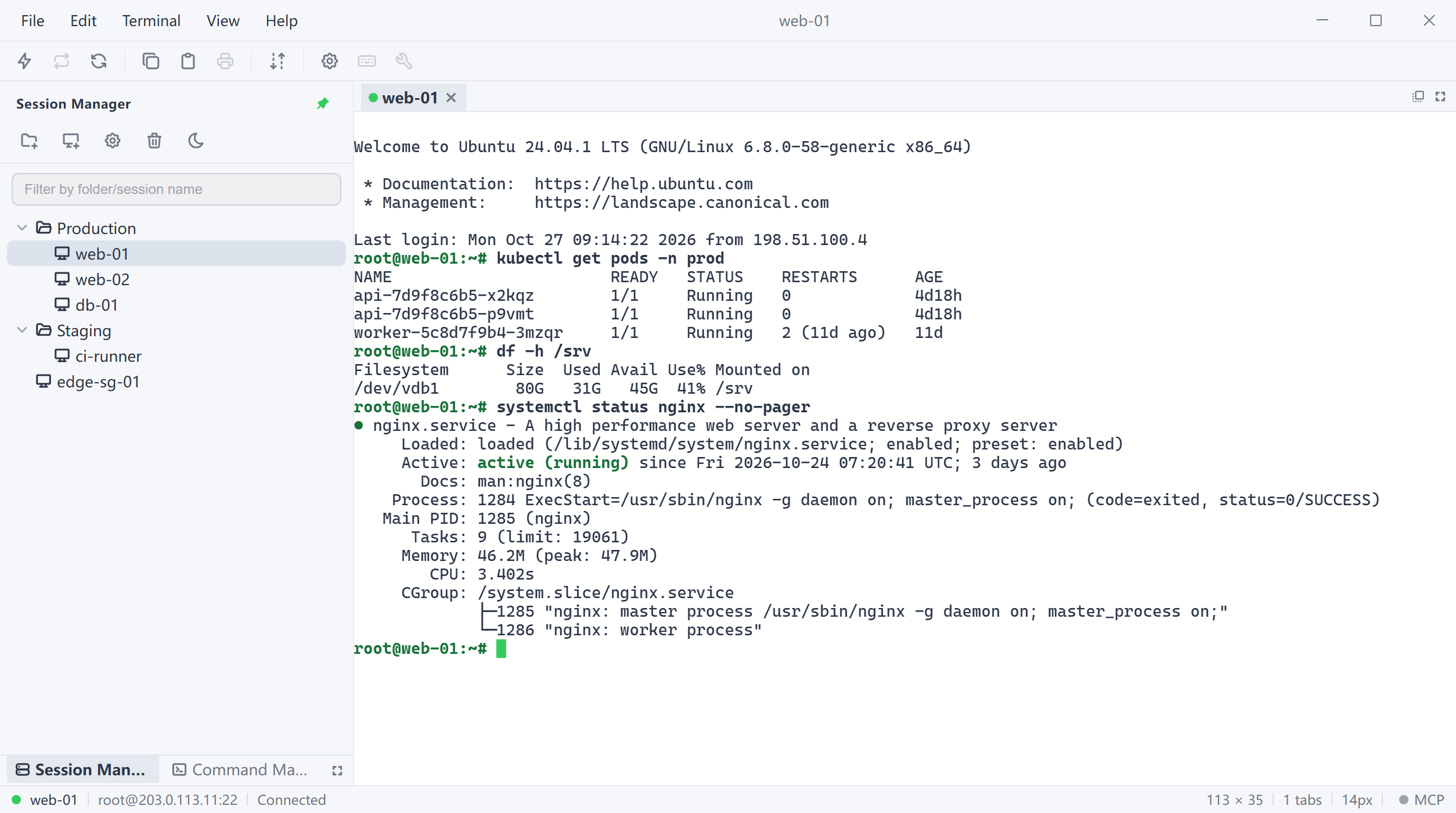Open the Terminal menu
The image size is (1456, 813).
pos(151,21)
